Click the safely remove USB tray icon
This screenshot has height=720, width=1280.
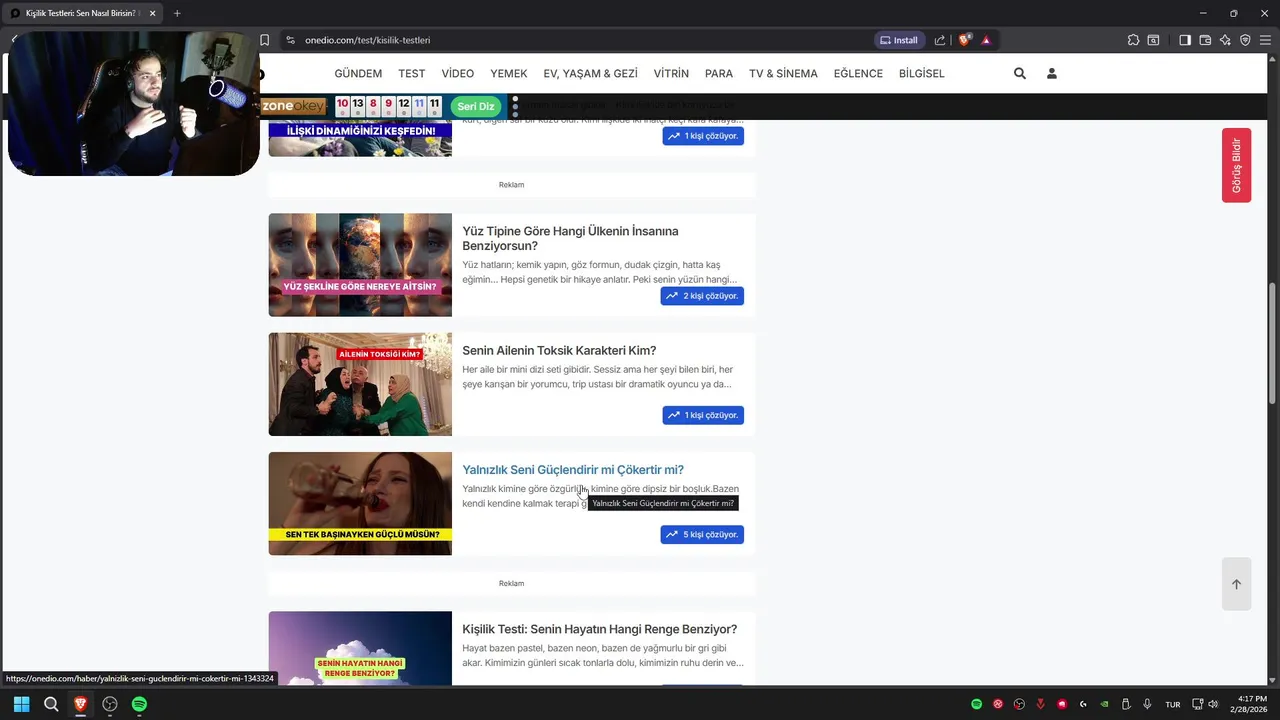tap(1125, 704)
